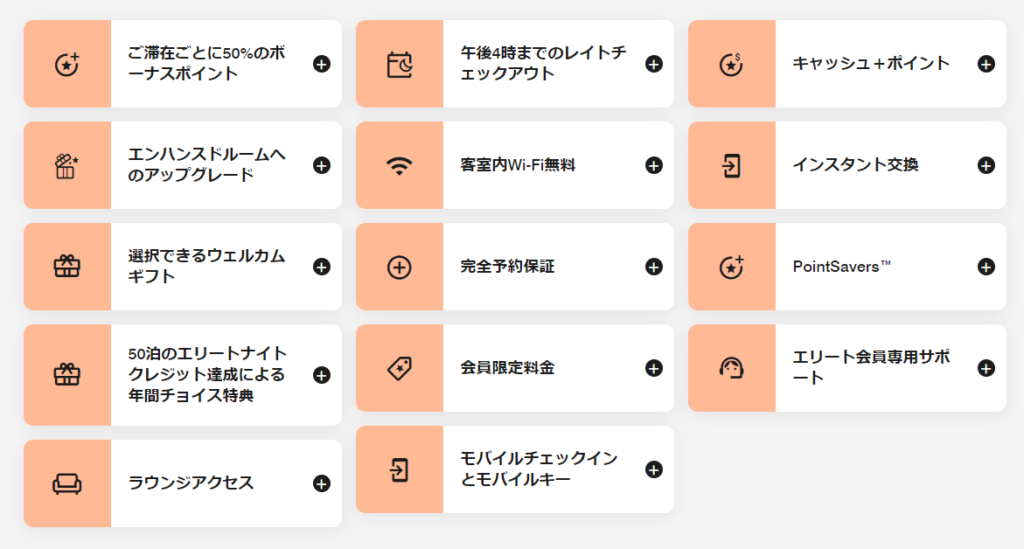The image size is (1024, 549).
Task: Expand the PointSavers section
Action: click(x=985, y=267)
